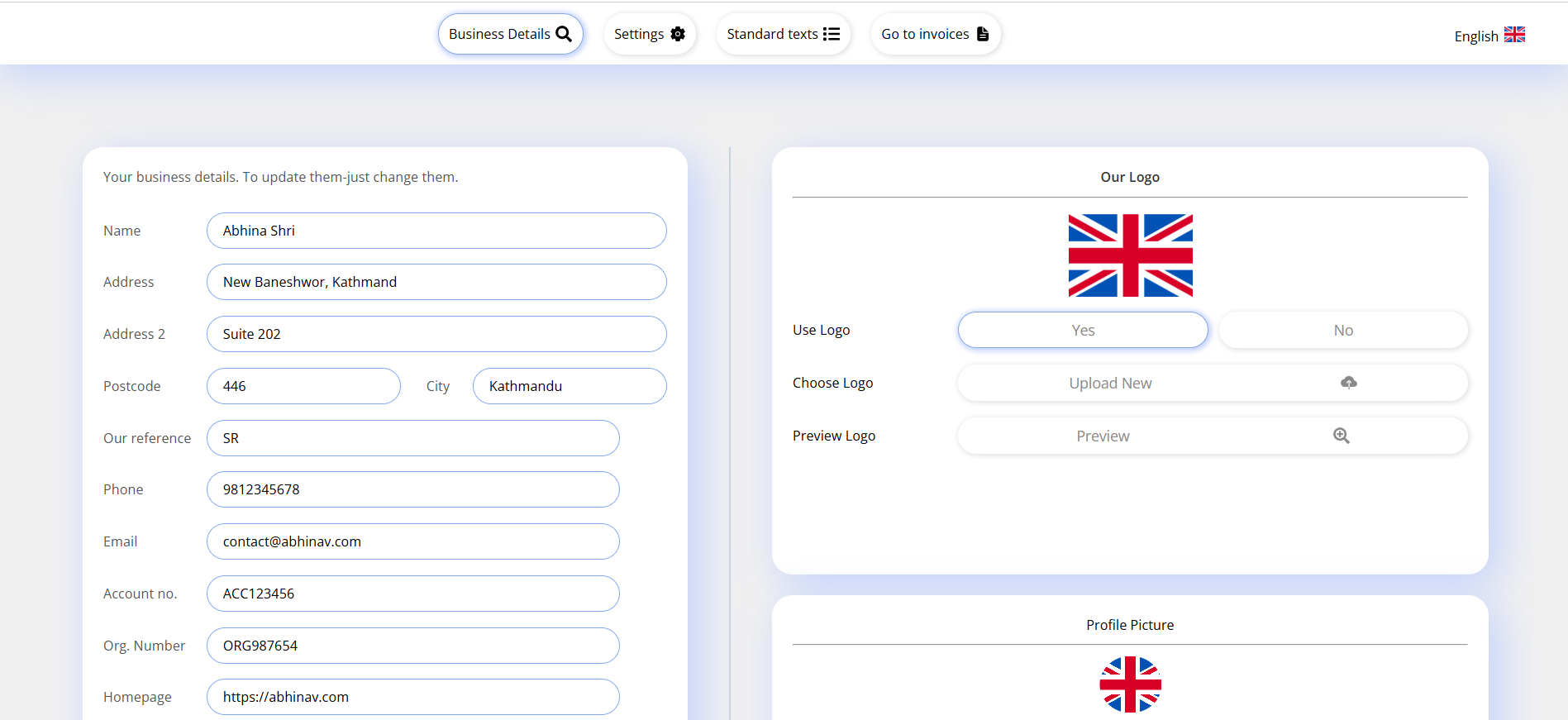
Task: Click the gear icon beside Settings
Action: coord(678,34)
